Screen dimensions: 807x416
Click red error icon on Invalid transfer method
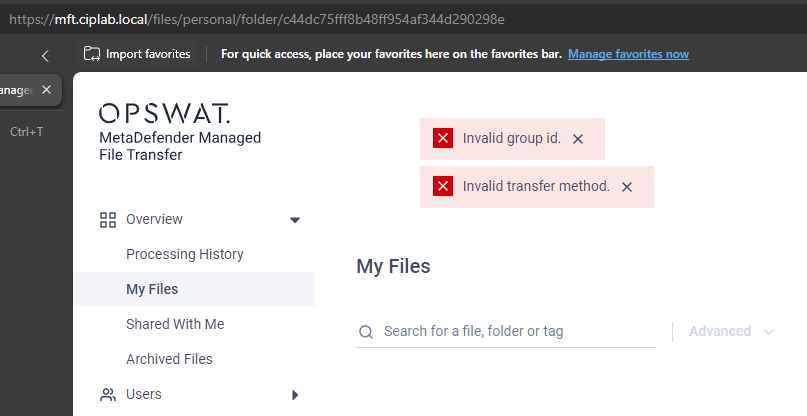pyautogui.click(x=443, y=186)
